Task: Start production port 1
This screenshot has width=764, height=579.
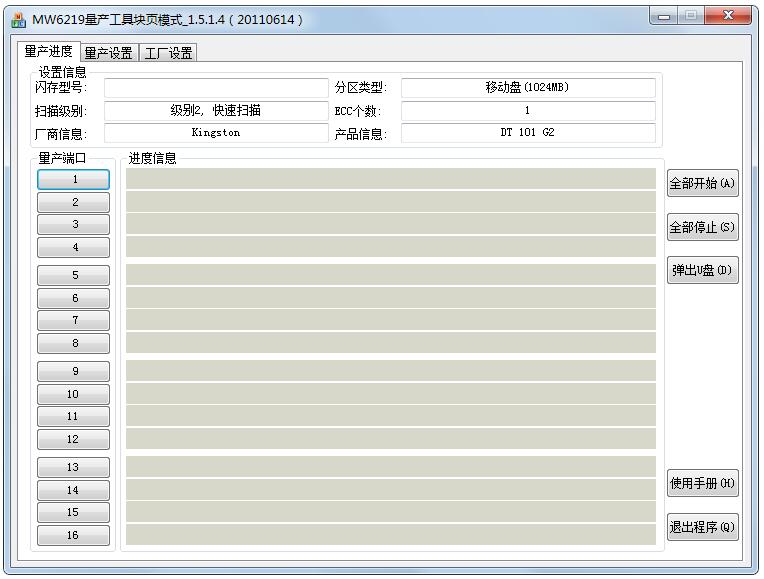Action: coord(74,180)
